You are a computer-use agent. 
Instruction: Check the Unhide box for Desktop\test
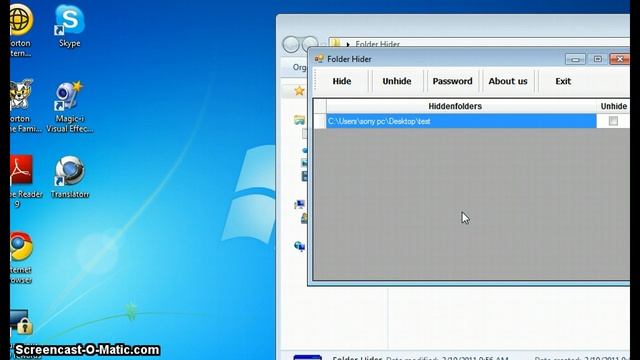point(613,121)
